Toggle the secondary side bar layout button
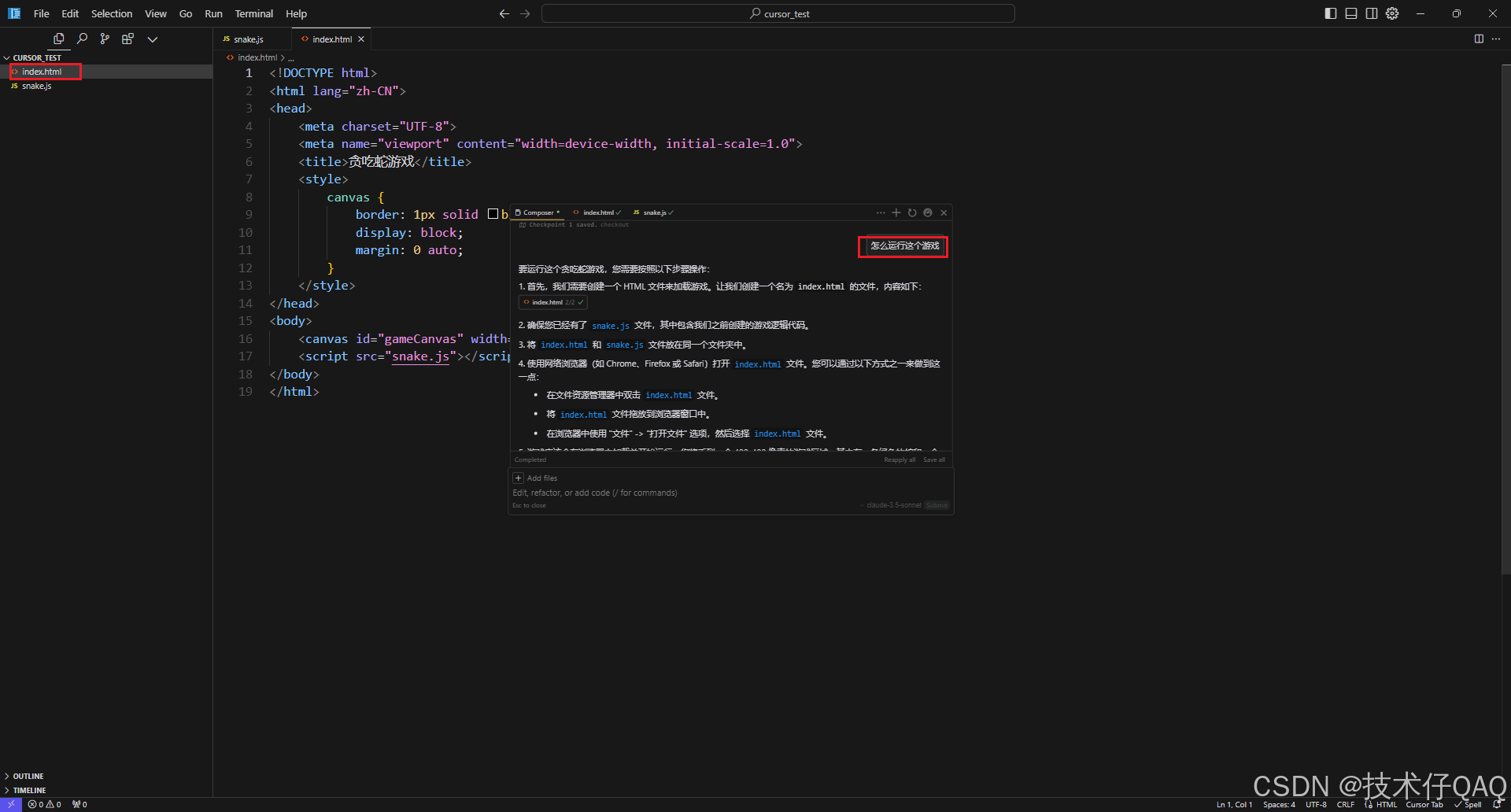The image size is (1511, 812). click(1372, 13)
